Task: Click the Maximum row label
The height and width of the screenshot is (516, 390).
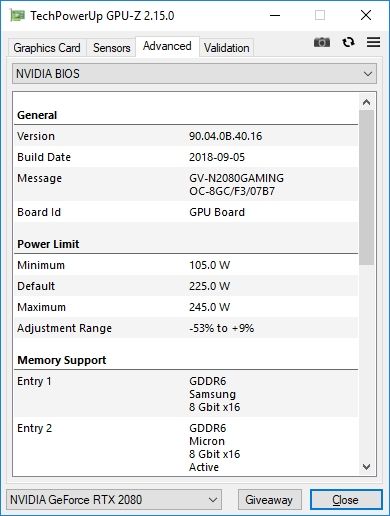Action: click(41, 307)
